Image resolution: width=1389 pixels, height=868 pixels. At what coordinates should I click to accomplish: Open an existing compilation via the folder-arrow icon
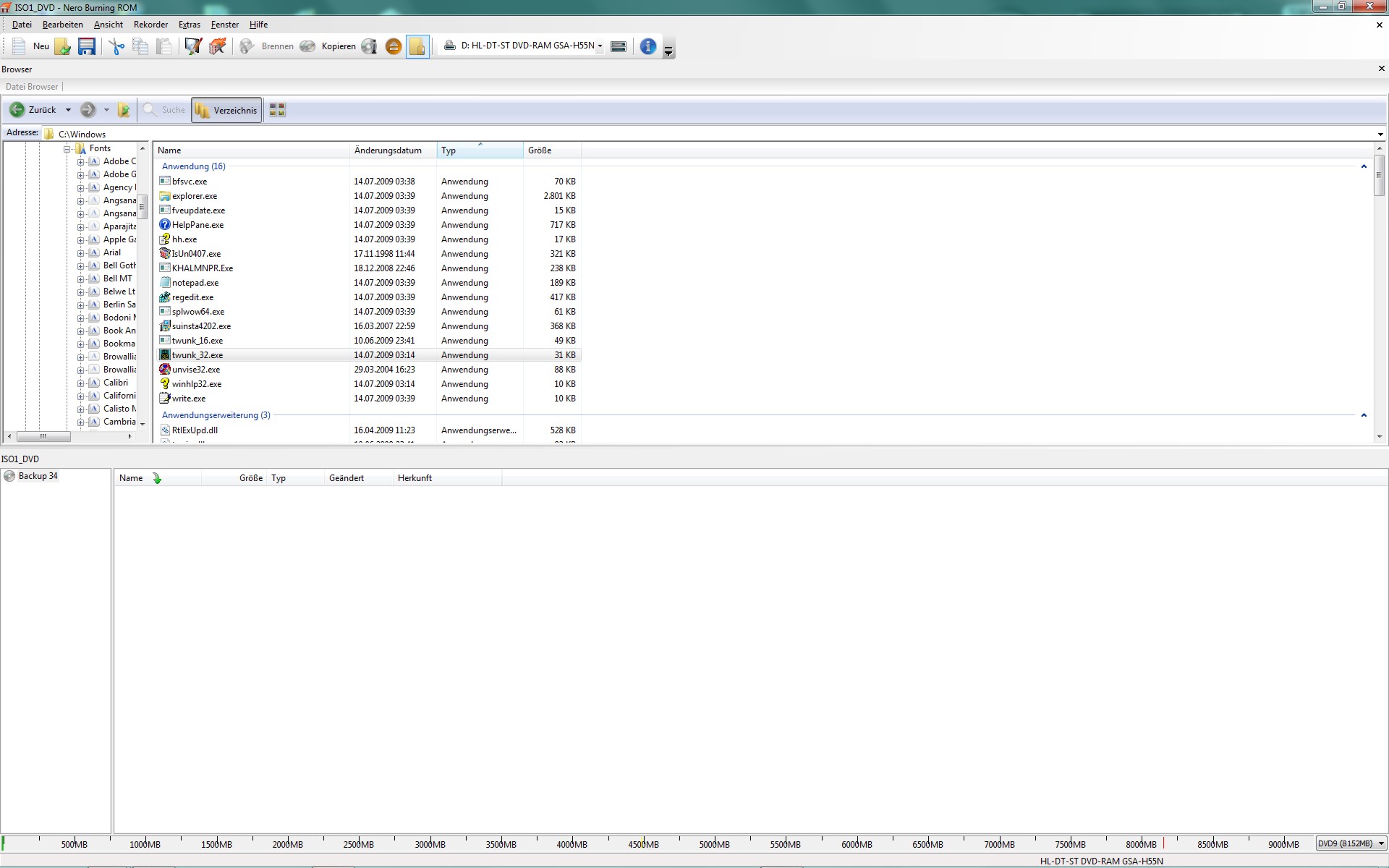pyautogui.click(x=63, y=46)
